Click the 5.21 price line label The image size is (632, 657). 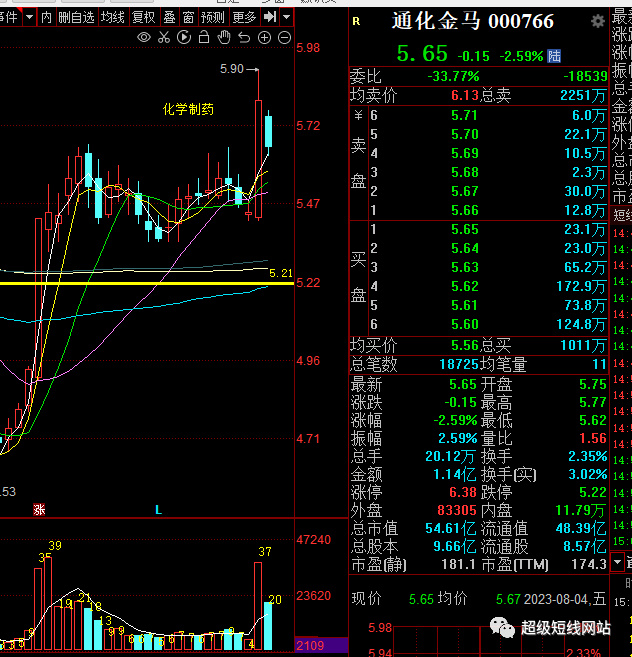(281, 273)
